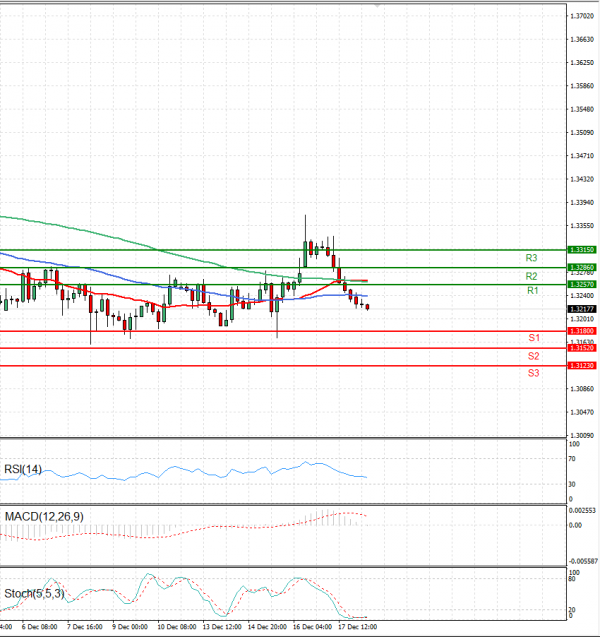Screen dimensions: 600x637
Task: Click the 6 Dec 08:00 time label
Action: (39, 627)
